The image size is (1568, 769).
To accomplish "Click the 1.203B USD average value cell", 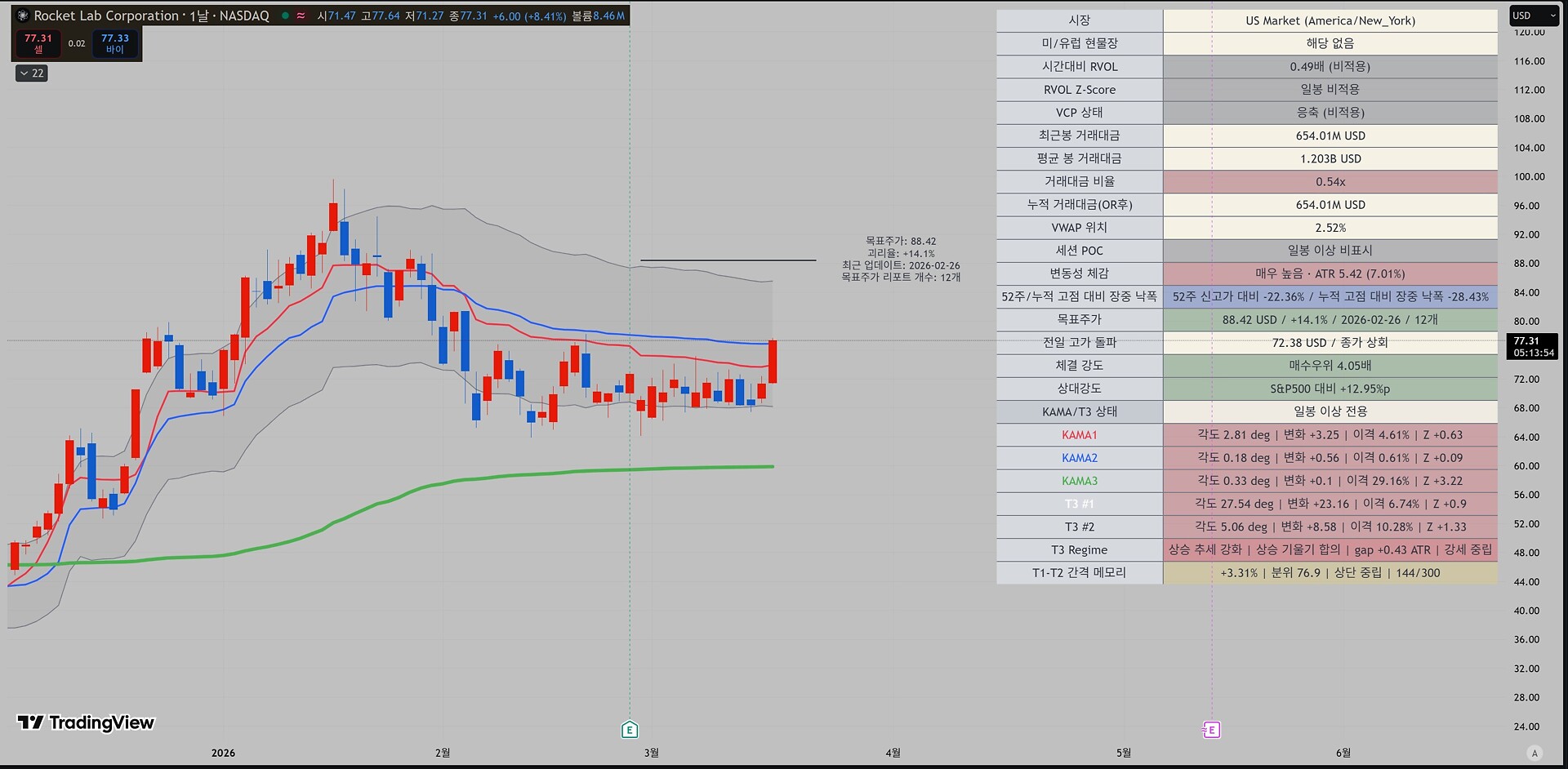I will click(x=1330, y=158).
